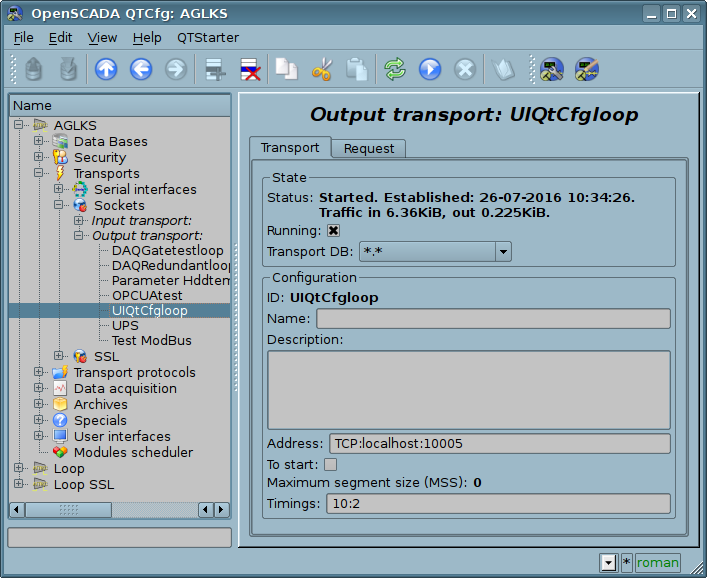
Task: Collapse the Output transport node
Action: pyautogui.click(x=78, y=235)
